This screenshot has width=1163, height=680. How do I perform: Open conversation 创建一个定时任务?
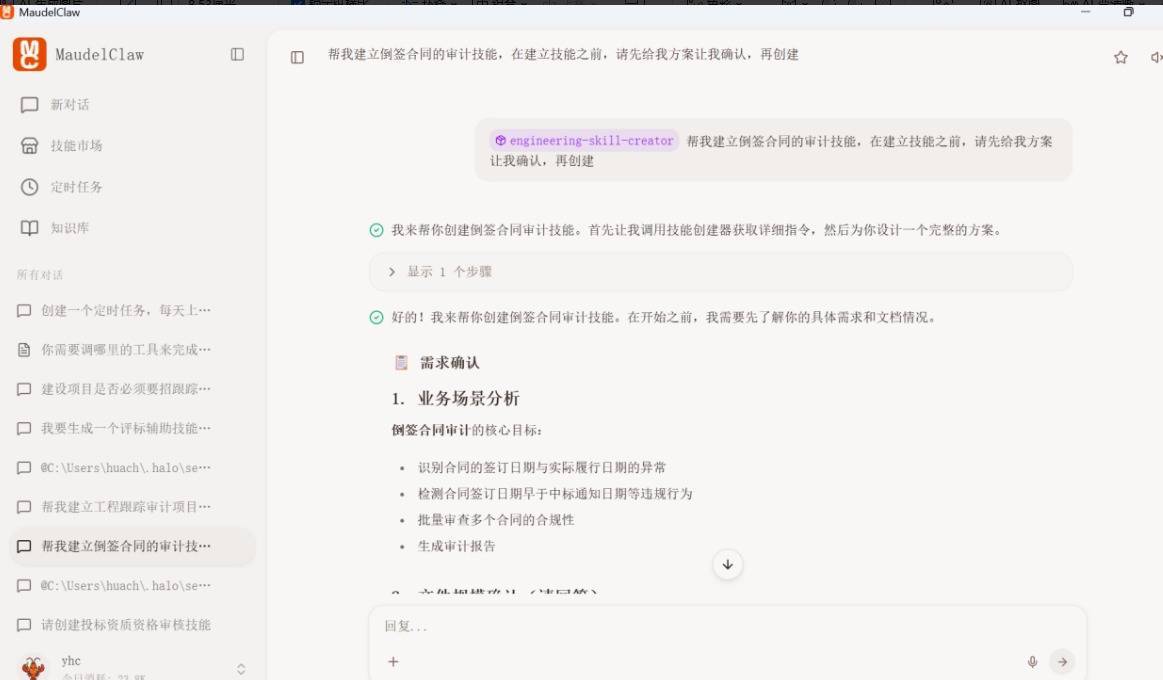125,310
